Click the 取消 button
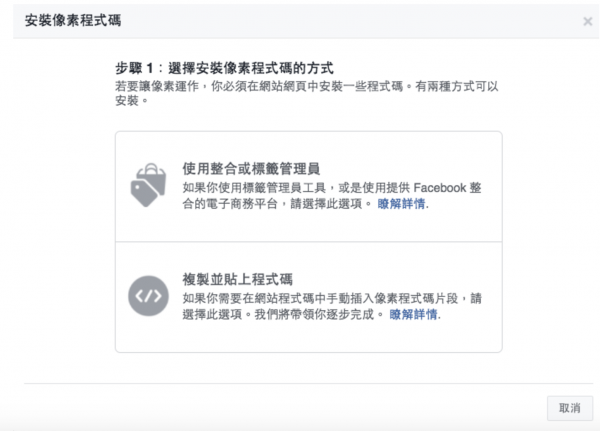The width and height of the screenshot is (600, 431). pos(570,408)
